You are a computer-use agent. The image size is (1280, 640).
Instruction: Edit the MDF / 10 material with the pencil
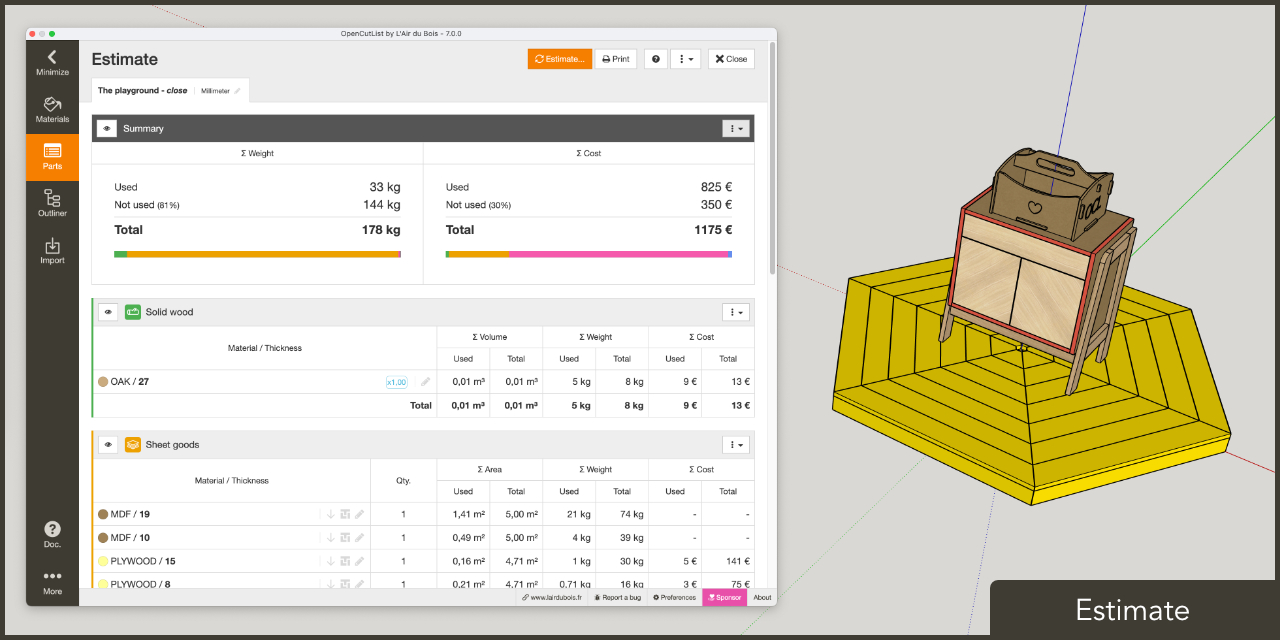tap(360, 538)
